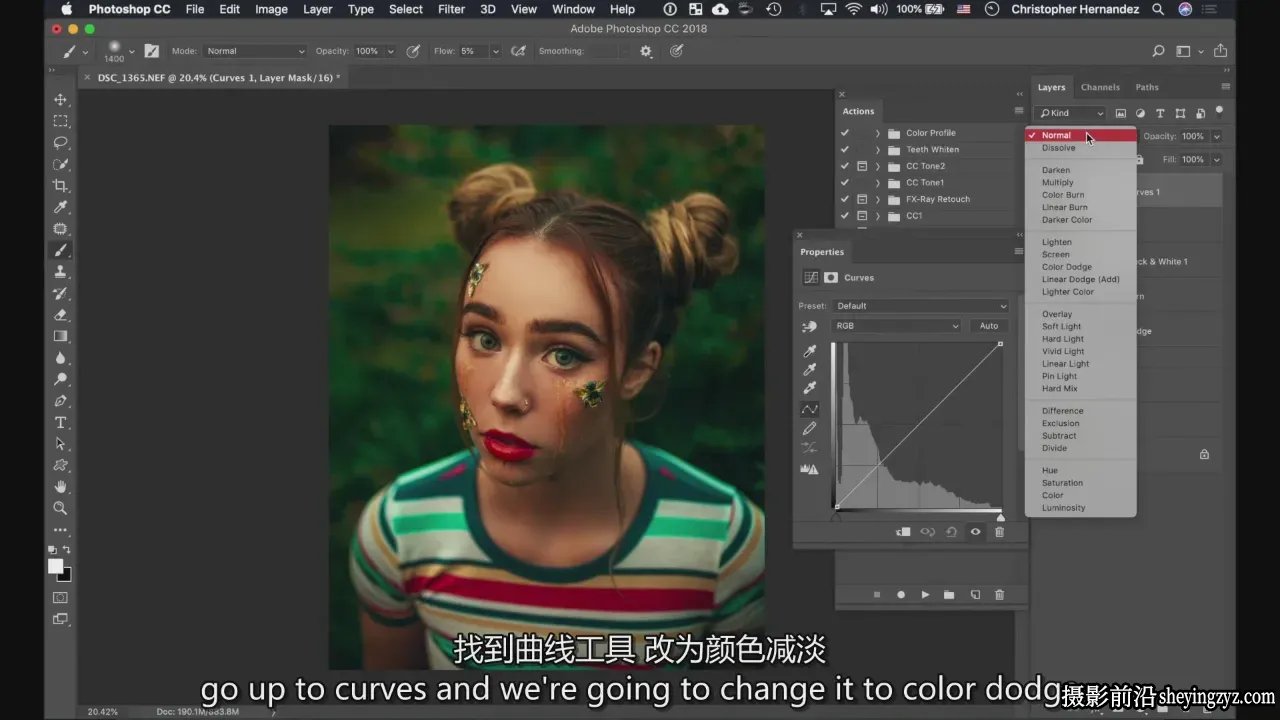Open the RGB channel dropdown
The image size is (1280, 720).
click(x=897, y=326)
